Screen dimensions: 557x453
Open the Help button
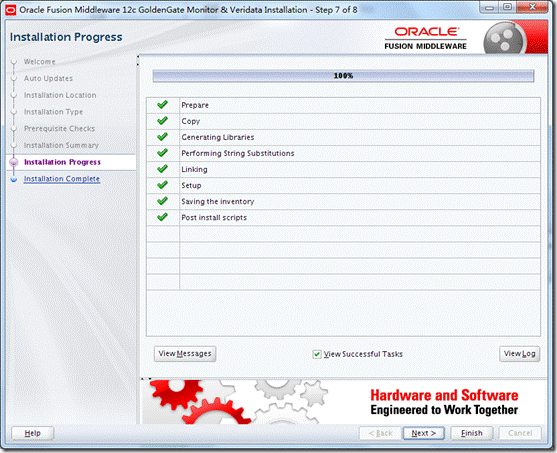[32, 433]
